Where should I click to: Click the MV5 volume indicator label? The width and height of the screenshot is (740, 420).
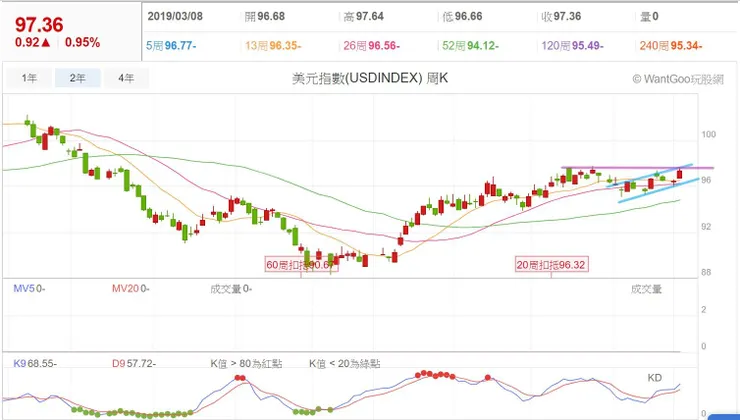click(x=29, y=288)
